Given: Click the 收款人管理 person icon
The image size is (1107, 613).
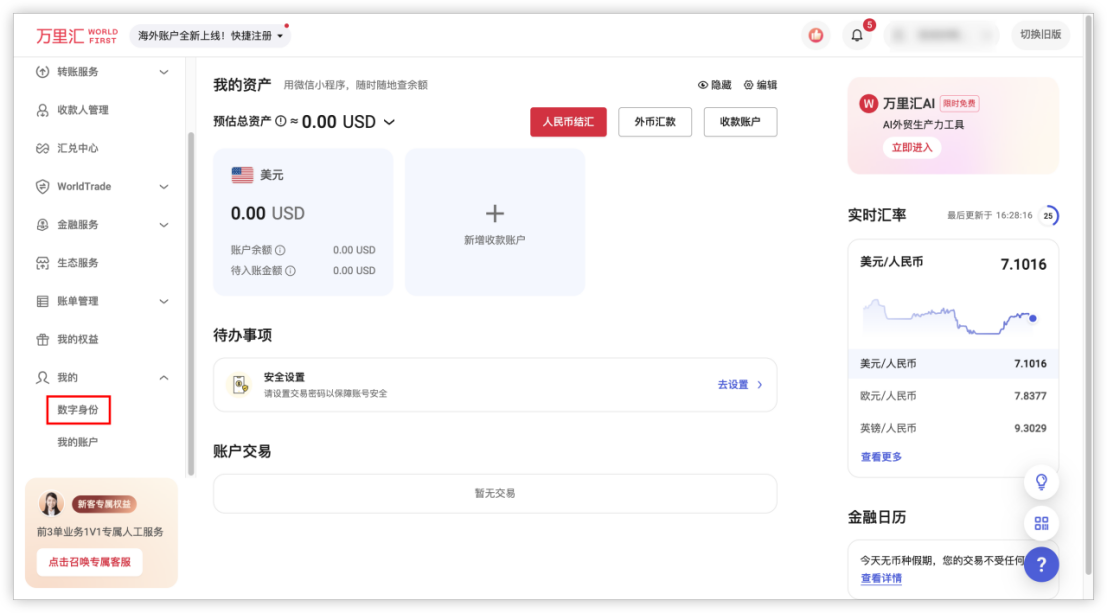Looking at the screenshot, I should pyautogui.click(x=42, y=109).
